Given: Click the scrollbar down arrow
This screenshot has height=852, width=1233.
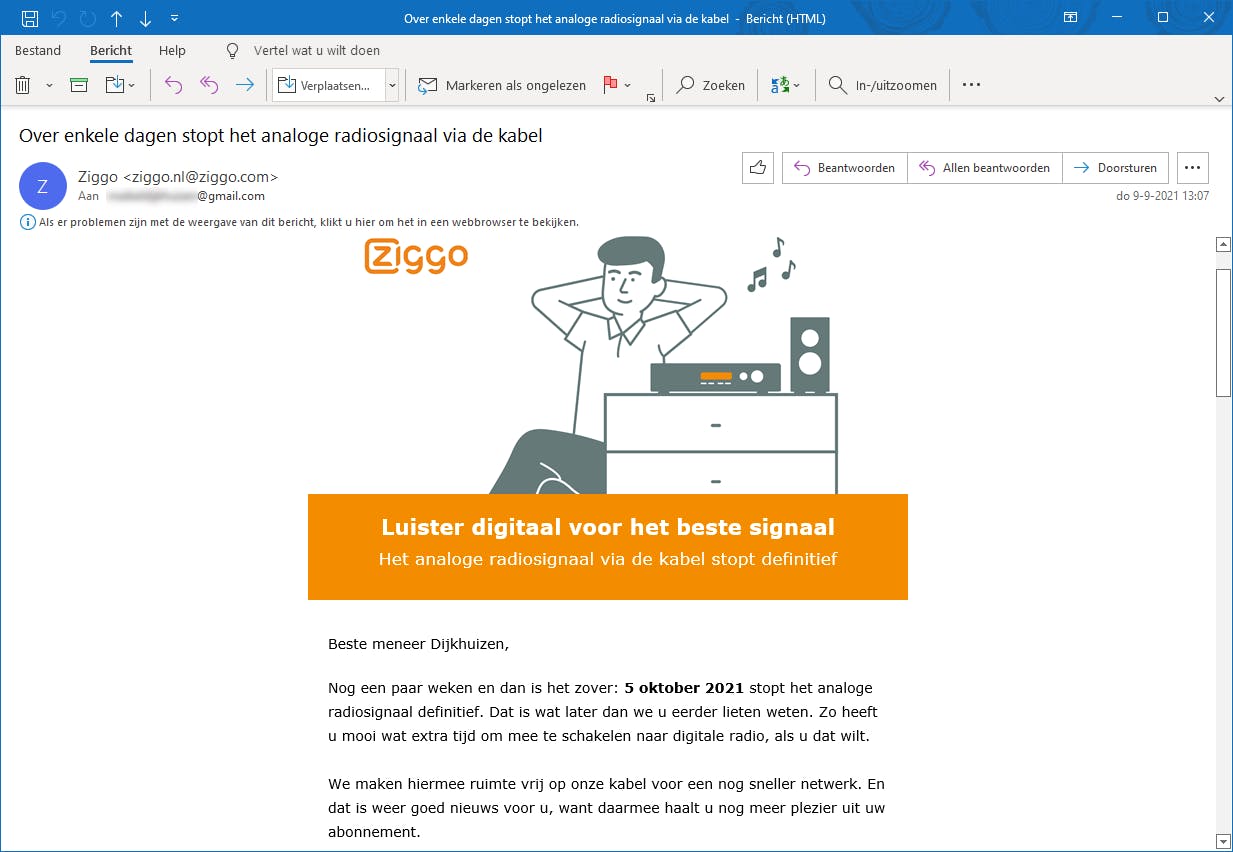Looking at the screenshot, I should (1222, 841).
